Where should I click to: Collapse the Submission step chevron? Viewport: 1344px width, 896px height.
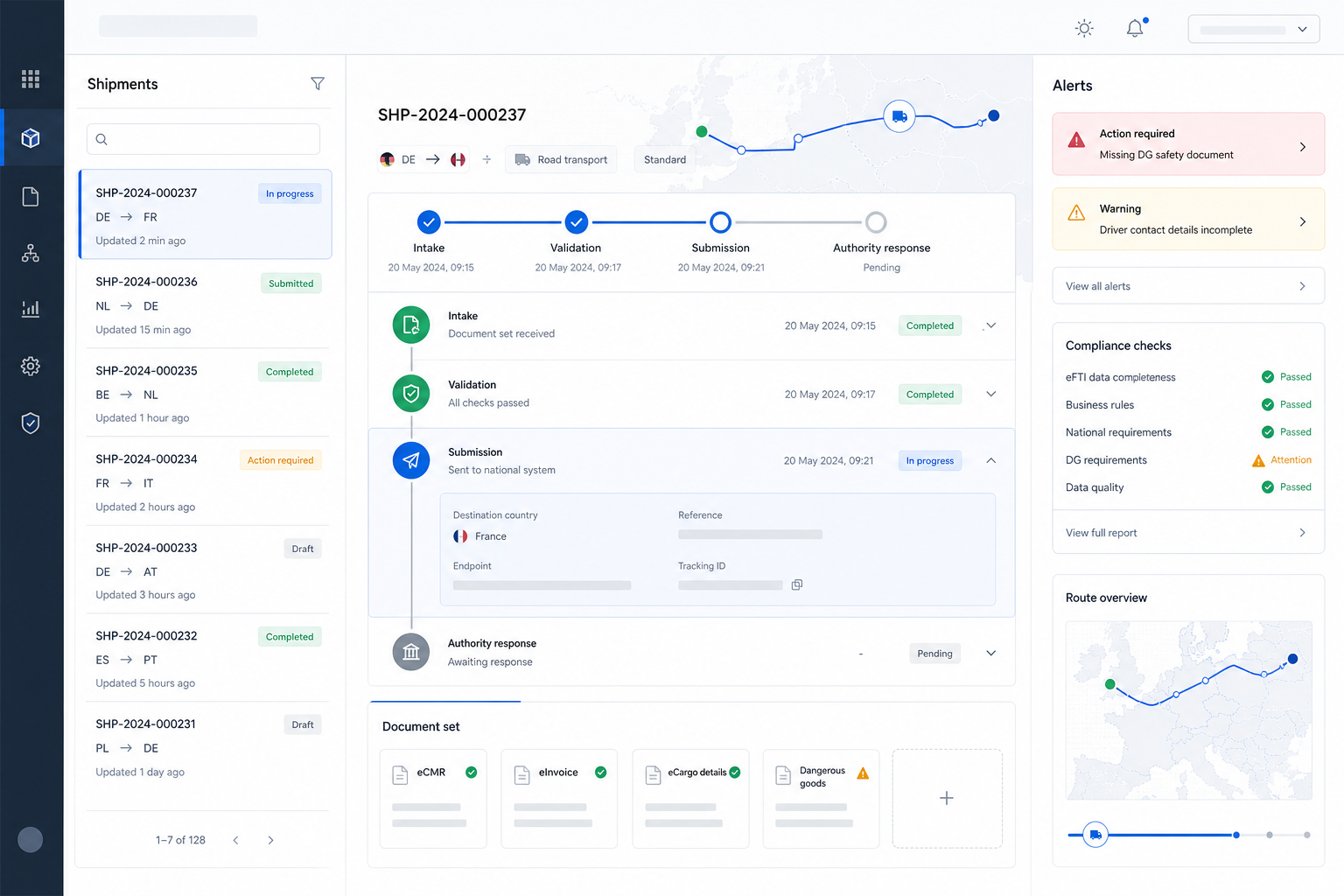tap(991, 460)
